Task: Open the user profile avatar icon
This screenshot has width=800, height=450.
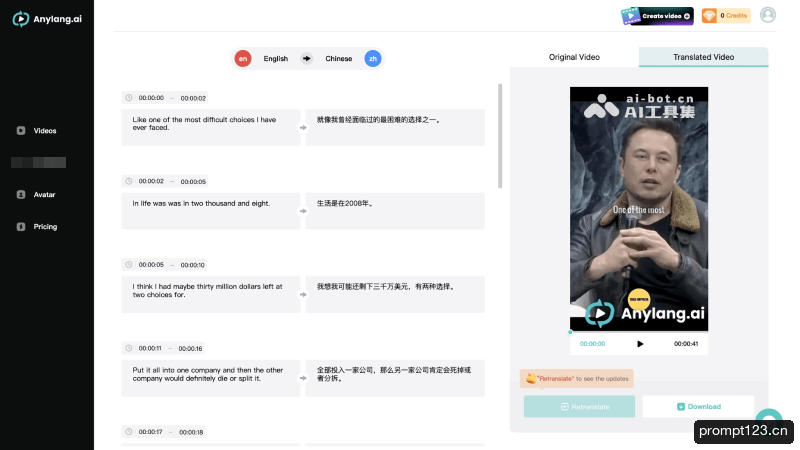Action: (x=767, y=15)
